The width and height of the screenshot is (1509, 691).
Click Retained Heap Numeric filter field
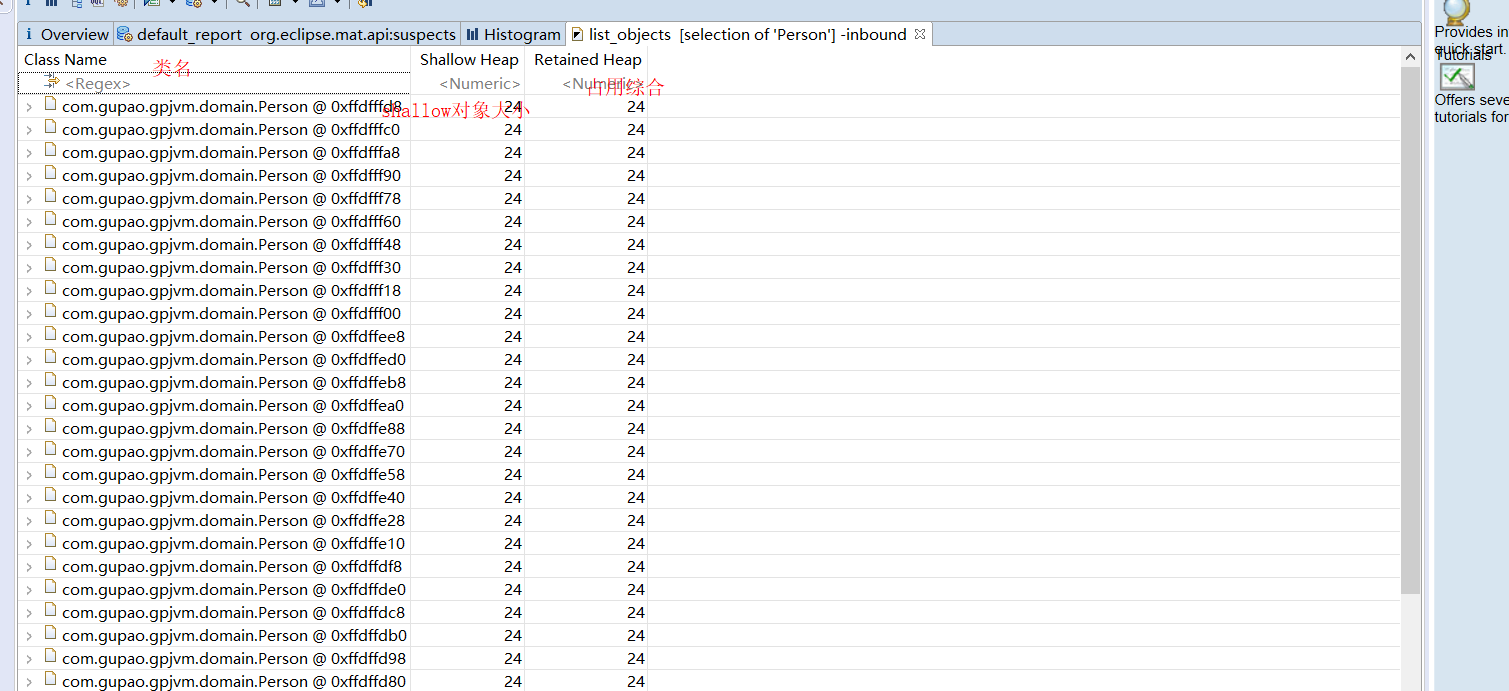tap(587, 84)
